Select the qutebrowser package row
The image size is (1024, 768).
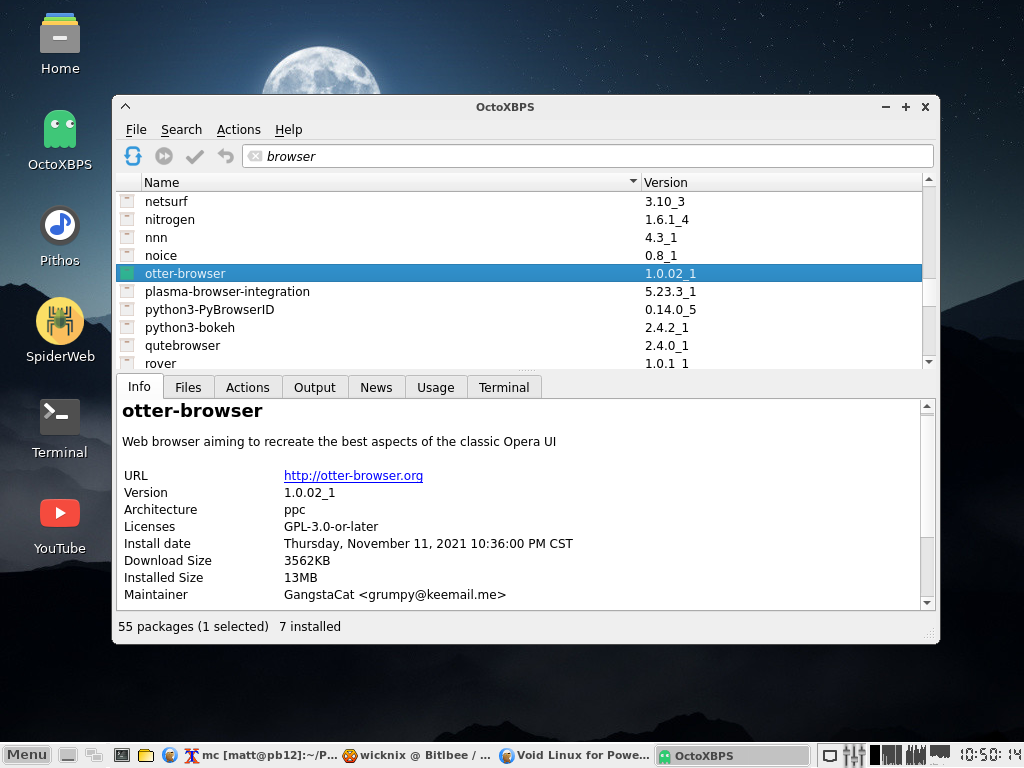click(519, 345)
